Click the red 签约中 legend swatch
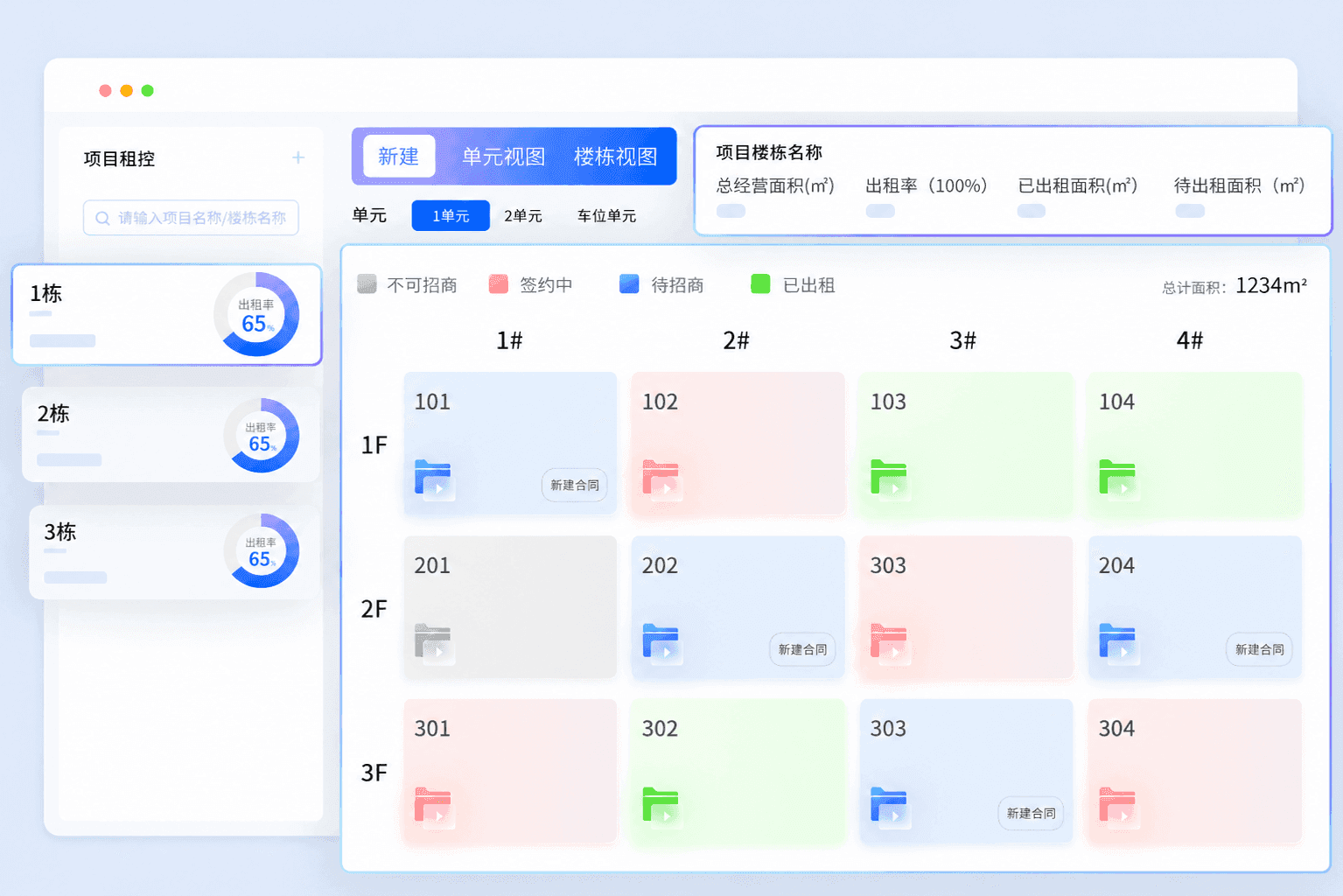The height and width of the screenshot is (896, 1343). (x=499, y=283)
